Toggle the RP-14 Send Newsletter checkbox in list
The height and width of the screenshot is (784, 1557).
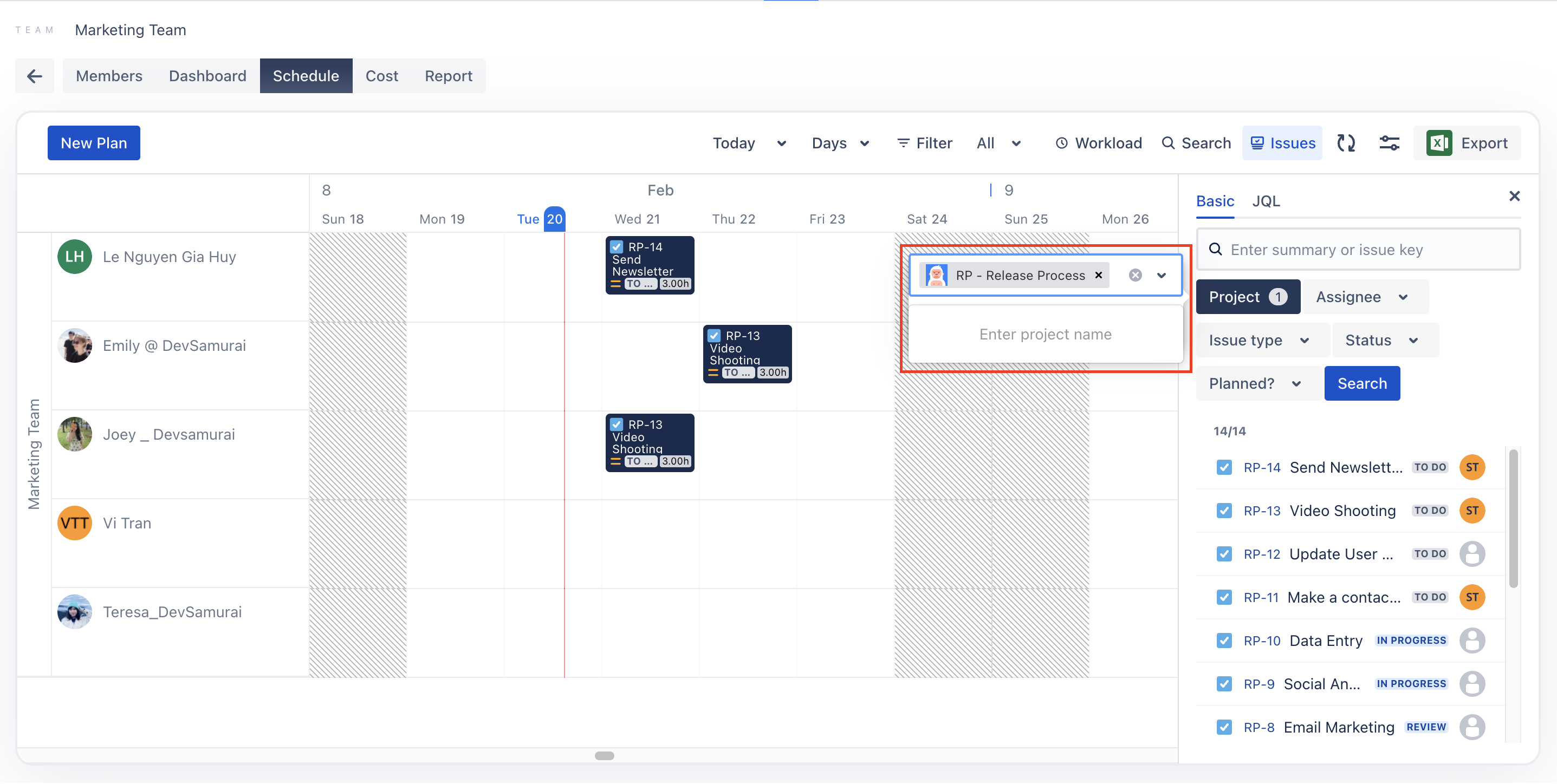[1224, 467]
